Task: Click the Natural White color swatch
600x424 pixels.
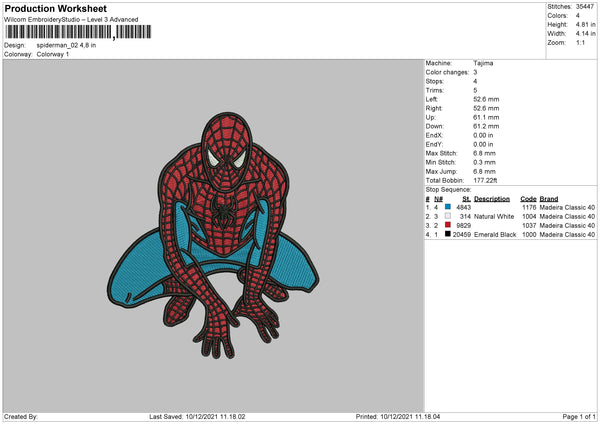Action: [448, 216]
